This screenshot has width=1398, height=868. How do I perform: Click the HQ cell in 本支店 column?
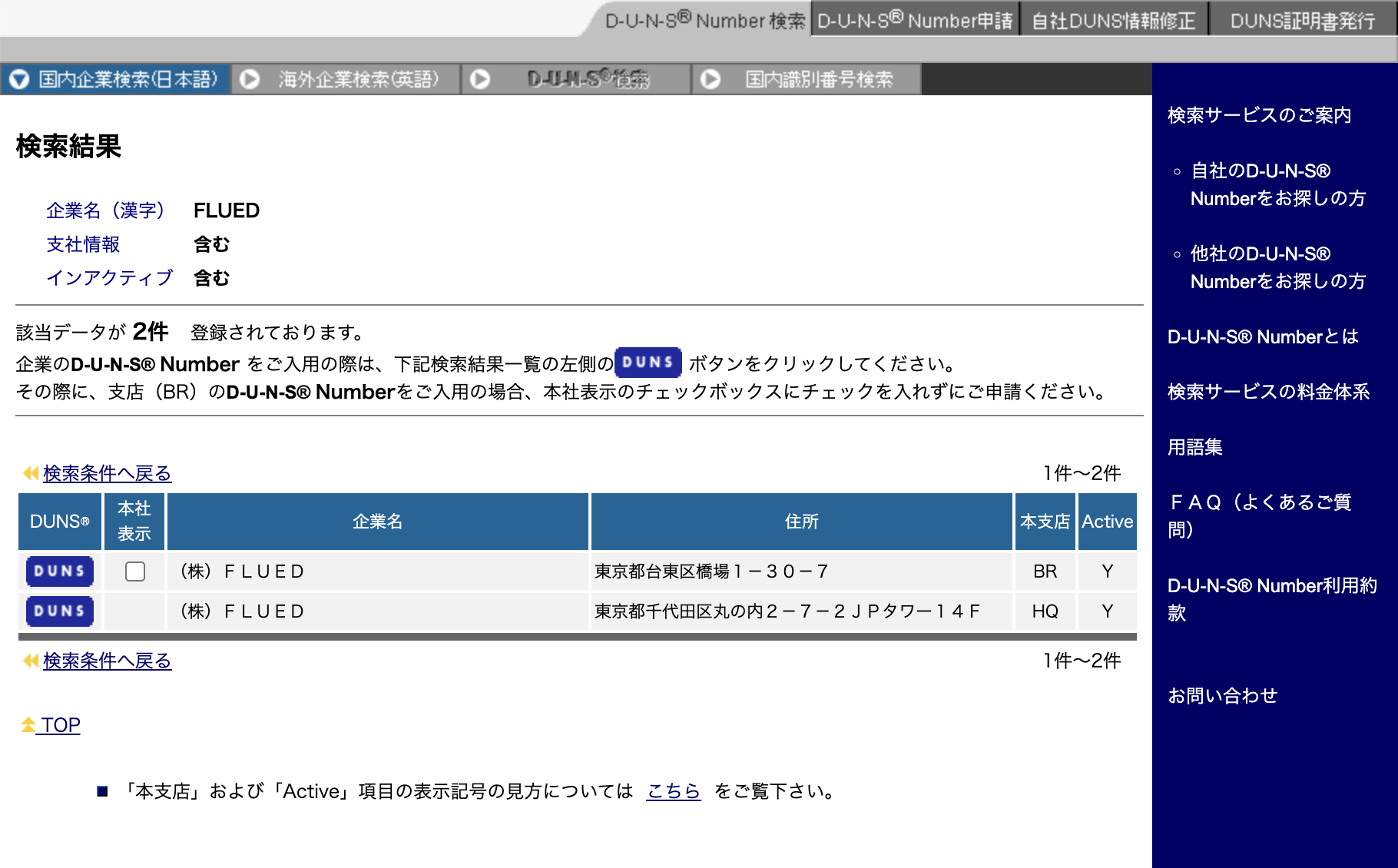pos(1045,611)
